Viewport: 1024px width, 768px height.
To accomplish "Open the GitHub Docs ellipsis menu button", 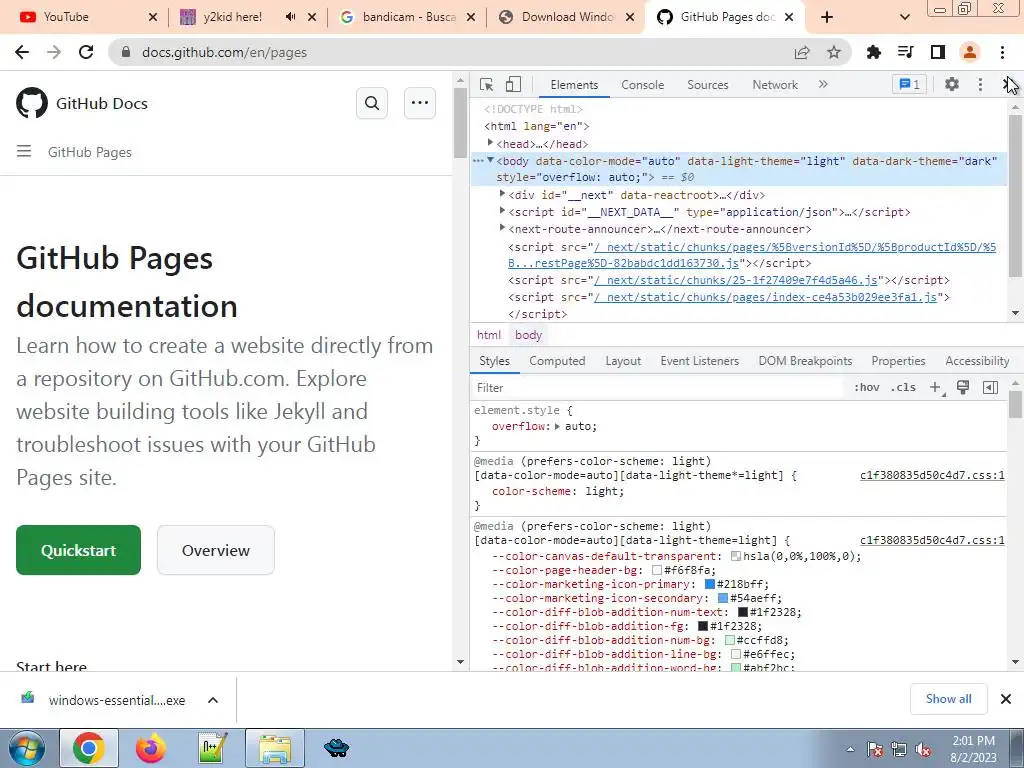I will pos(420,103).
